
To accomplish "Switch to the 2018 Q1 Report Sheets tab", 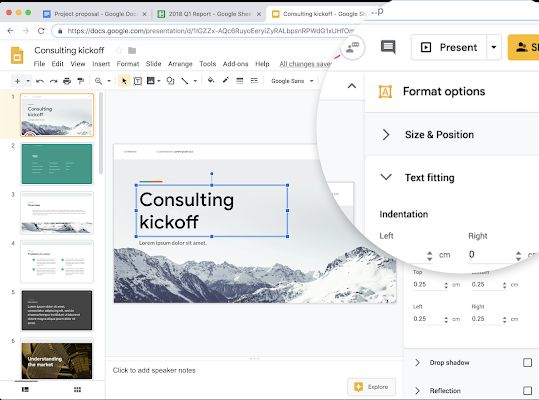I will pos(209,14).
